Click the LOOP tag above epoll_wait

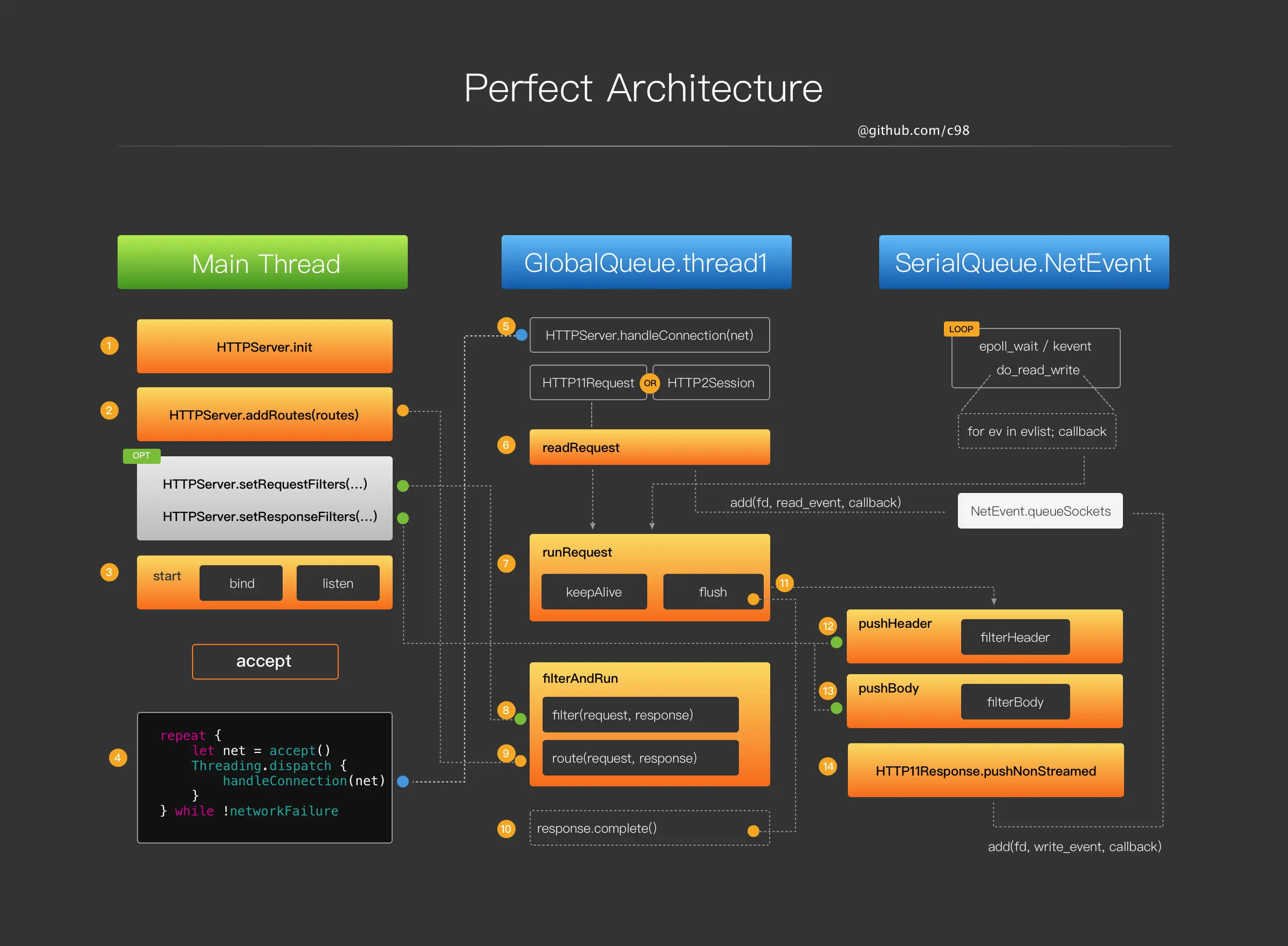tap(961, 330)
